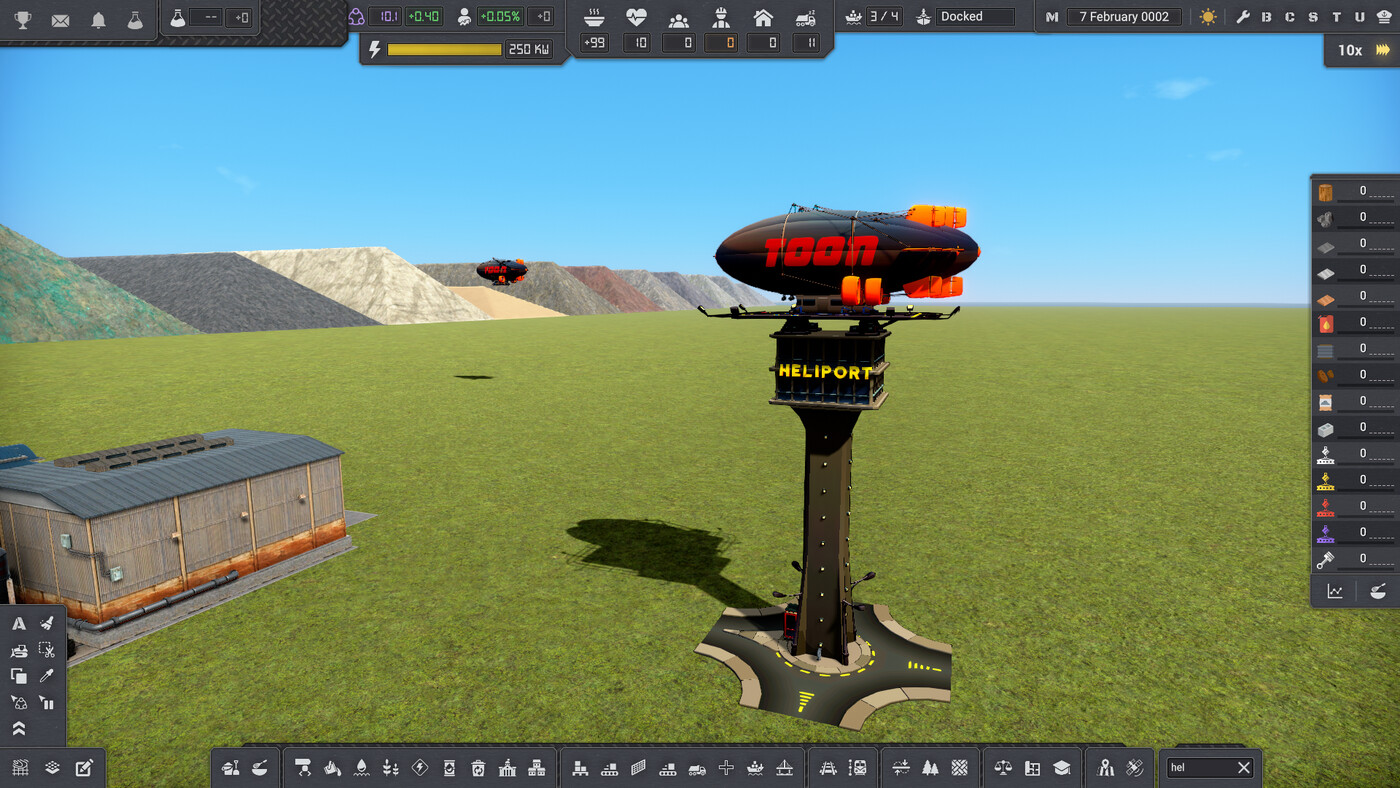Clear the 'hel' search box
The image size is (1400, 788).
click(x=1244, y=768)
